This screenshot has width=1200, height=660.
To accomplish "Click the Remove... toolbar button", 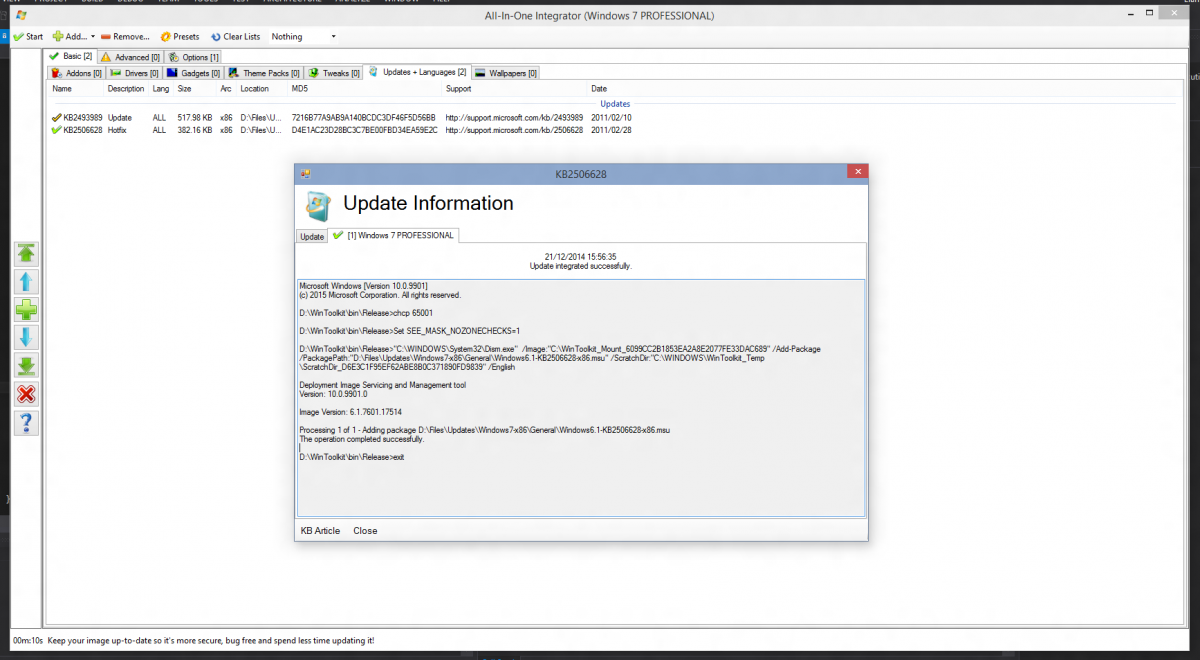I will (x=125, y=37).
